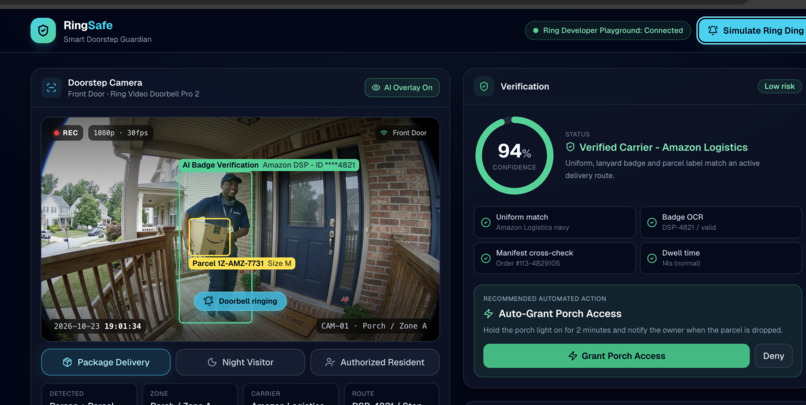
Task: Click the person icon in Authorized Resident
Action: 330,362
